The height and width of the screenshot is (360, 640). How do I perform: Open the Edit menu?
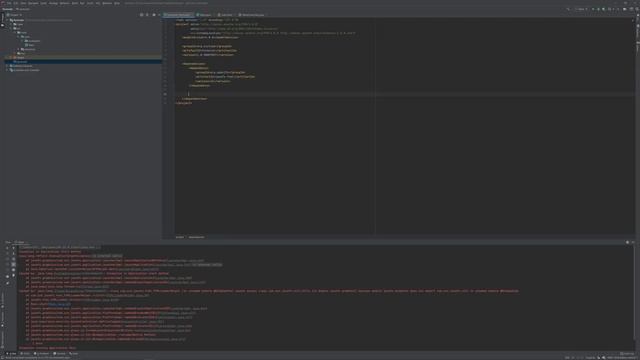[x=16, y=3]
